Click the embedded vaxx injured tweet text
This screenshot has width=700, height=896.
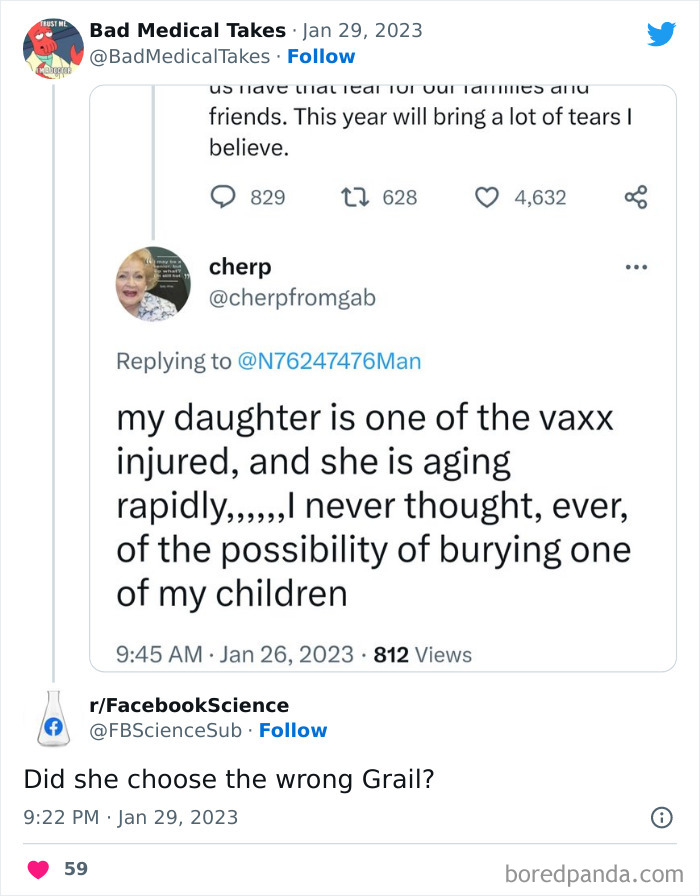click(x=372, y=506)
